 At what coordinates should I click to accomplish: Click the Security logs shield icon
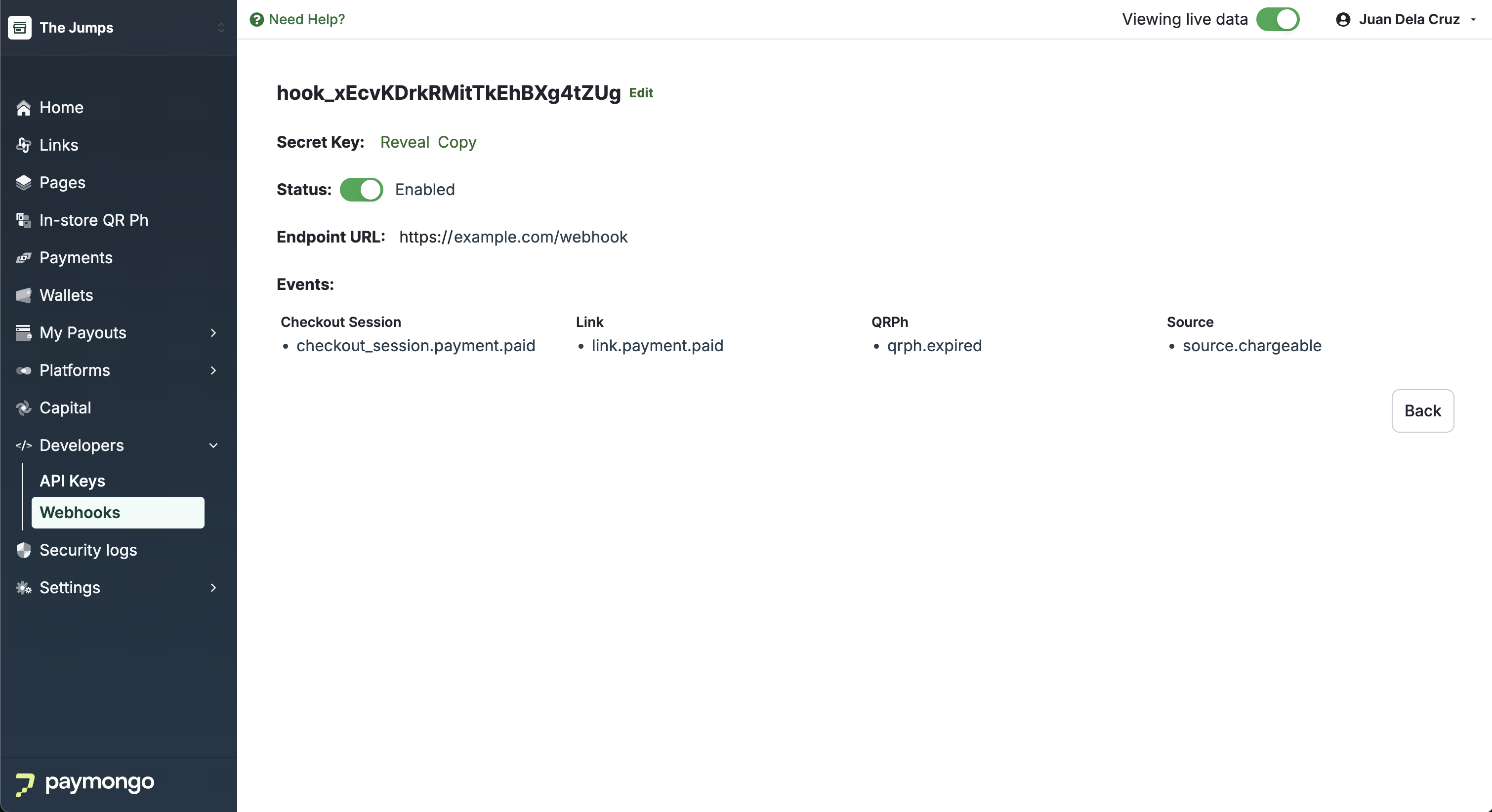23,550
